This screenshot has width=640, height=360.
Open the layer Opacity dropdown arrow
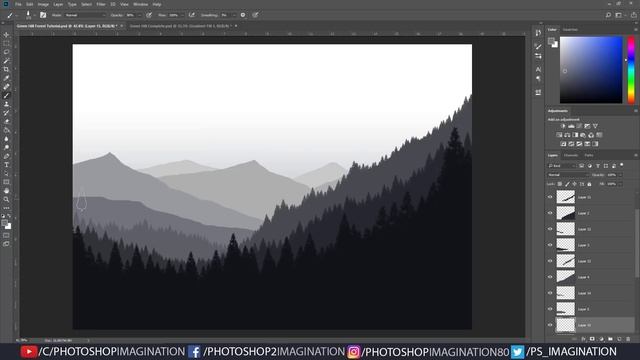pyautogui.click(x=620, y=175)
